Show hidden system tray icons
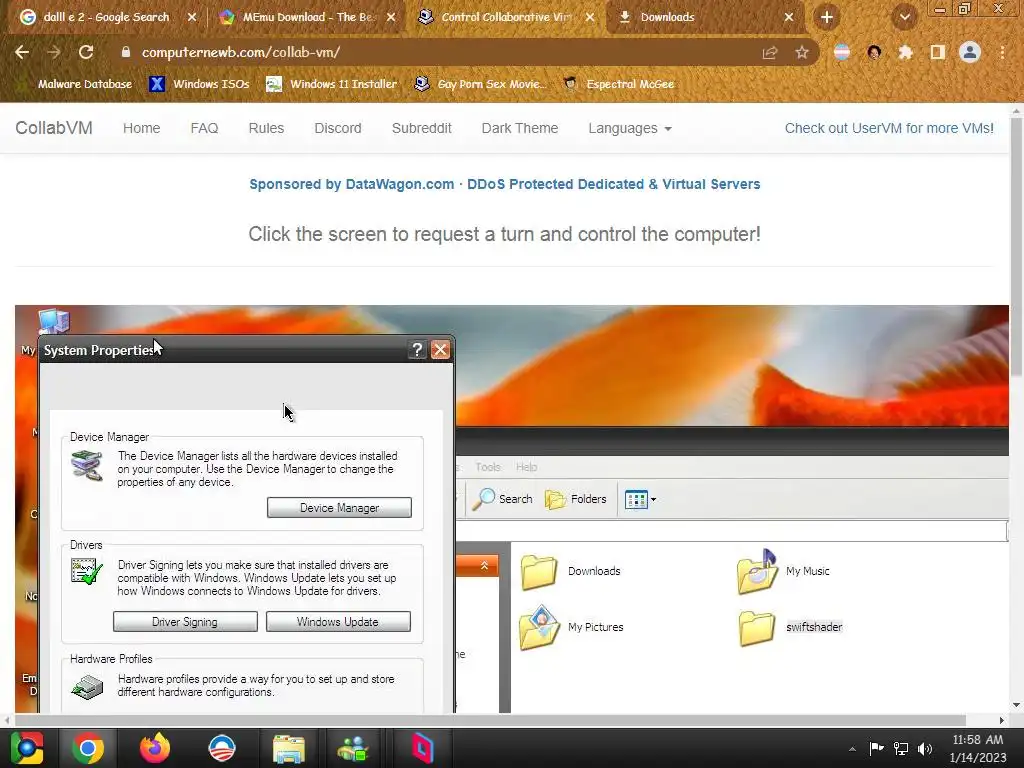The width and height of the screenshot is (1024, 768). (852, 749)
